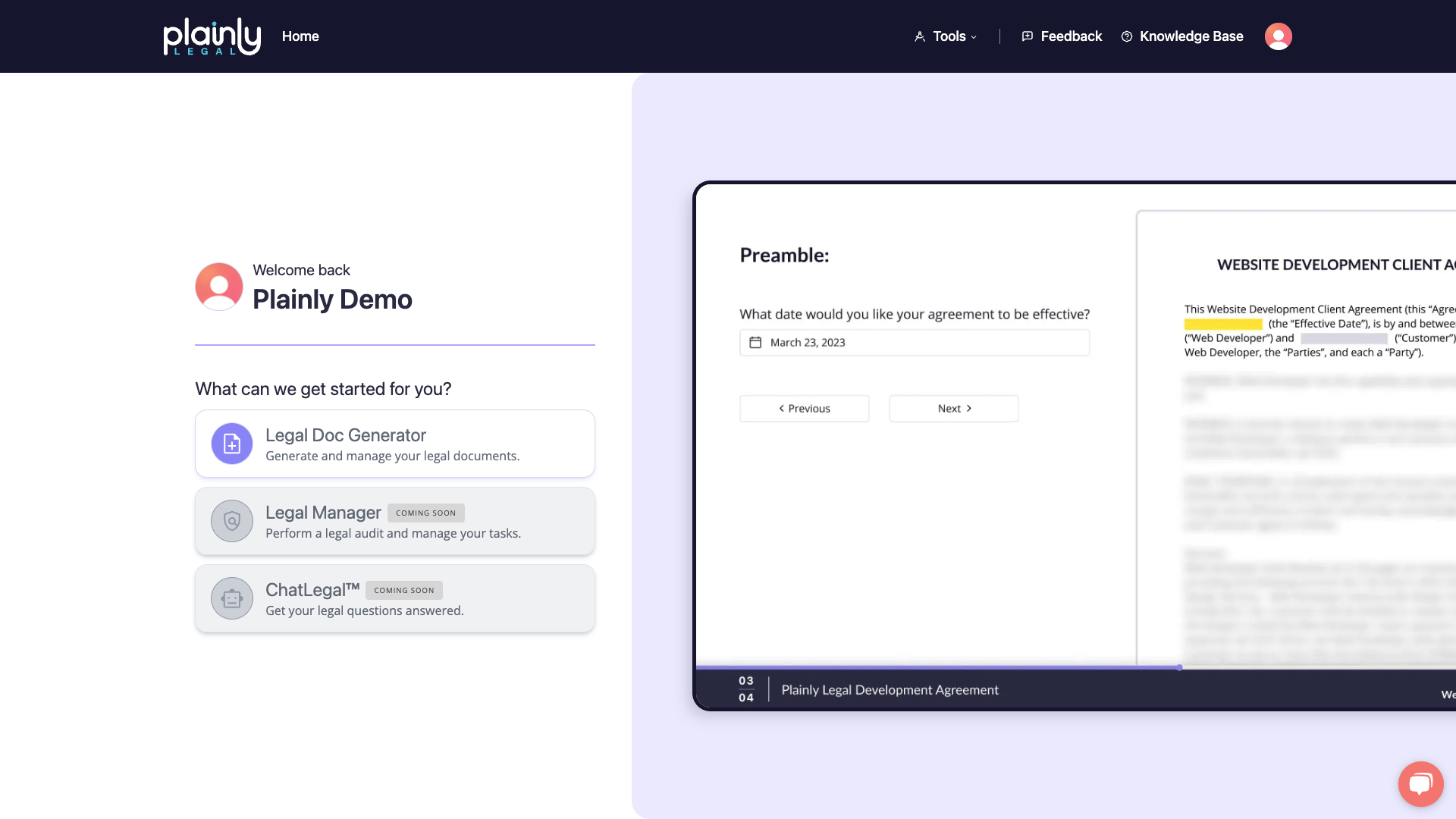Screen dimensions: 1456x819
Task: Click the Welcome back profile picture
Action: click(219, 287)
